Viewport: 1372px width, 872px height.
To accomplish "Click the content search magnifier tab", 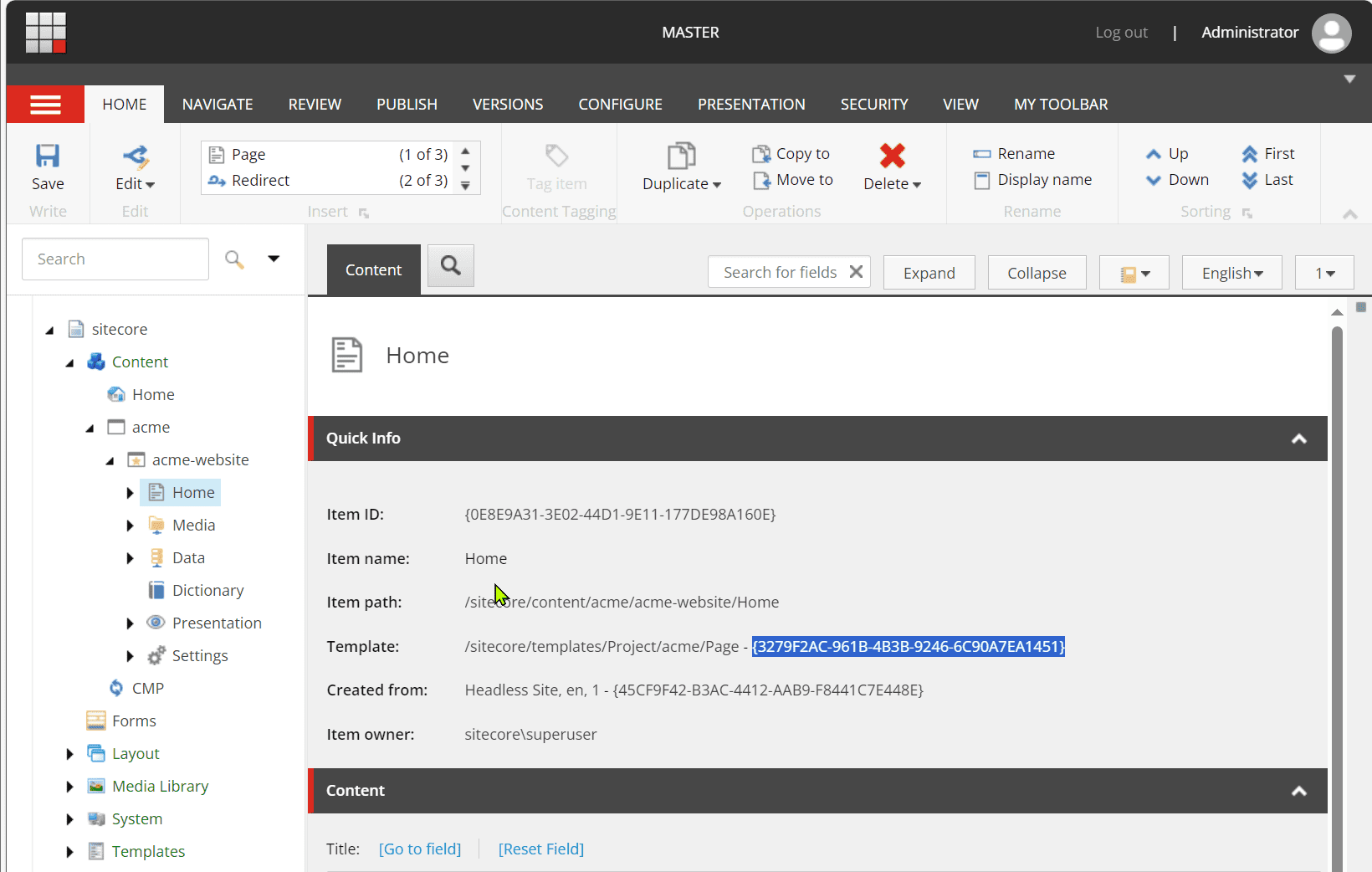I will (451, 266).
